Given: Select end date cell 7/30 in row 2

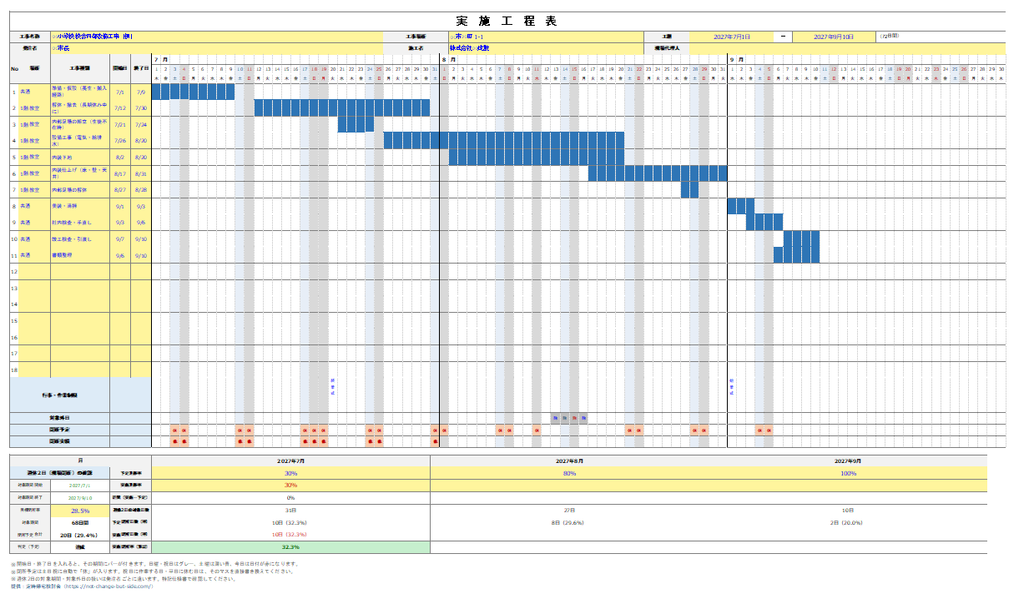Looking at the screenshot, I should (141, 108).
